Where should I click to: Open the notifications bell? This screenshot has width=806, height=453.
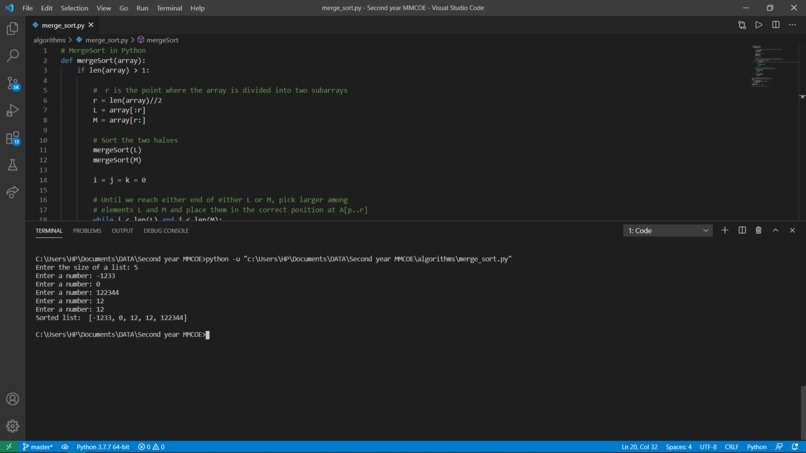click(x=795, y=447)
